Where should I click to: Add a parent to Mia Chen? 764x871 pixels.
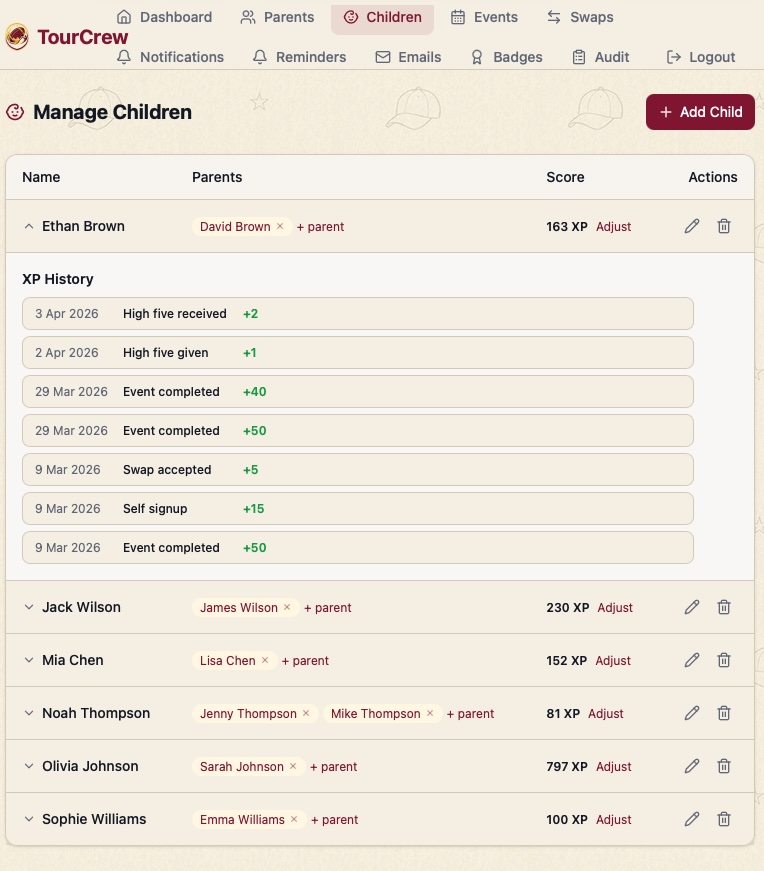tap(305, 660)
